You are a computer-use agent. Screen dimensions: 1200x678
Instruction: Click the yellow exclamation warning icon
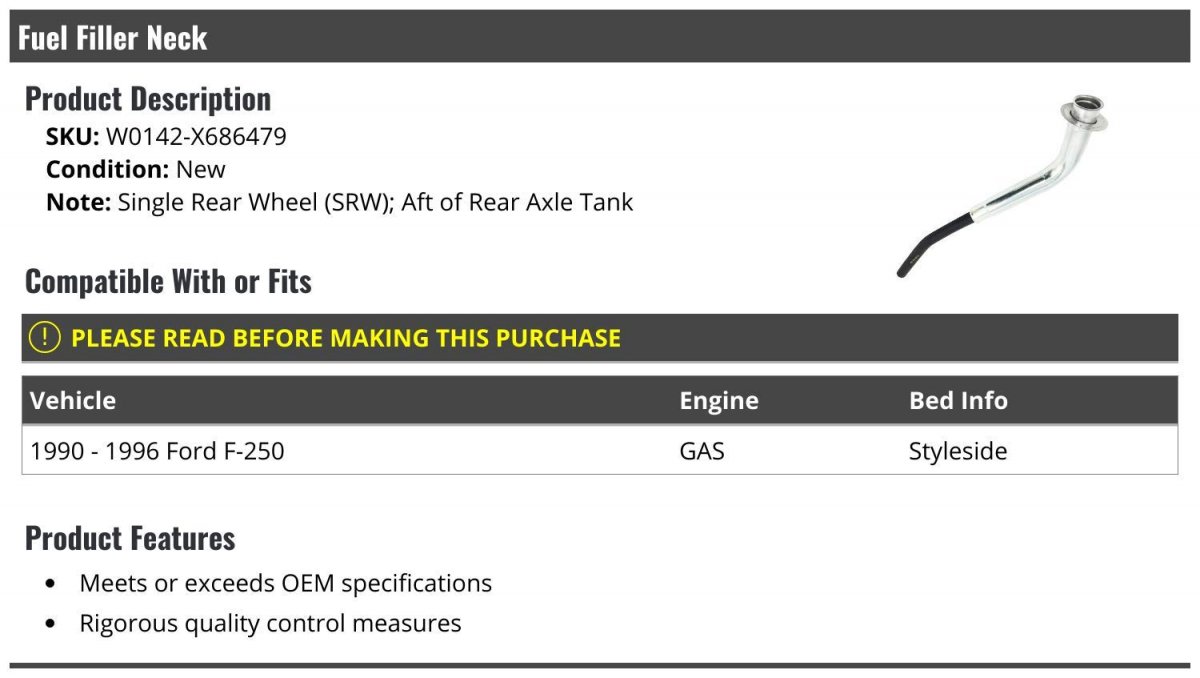pyautogui.click(x=45, y=338)
